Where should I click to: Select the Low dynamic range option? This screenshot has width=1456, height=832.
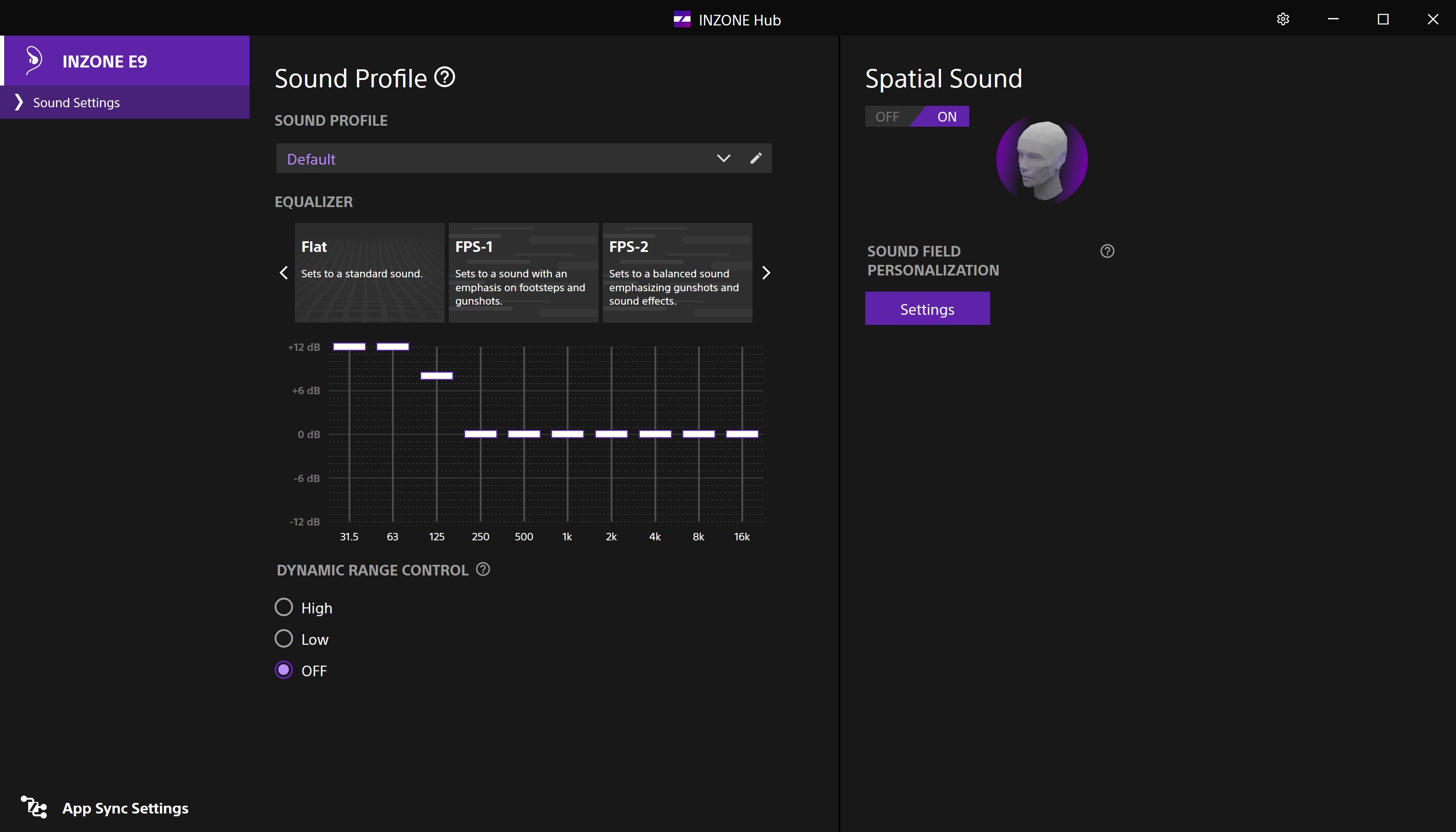click(x=284, y=638)
